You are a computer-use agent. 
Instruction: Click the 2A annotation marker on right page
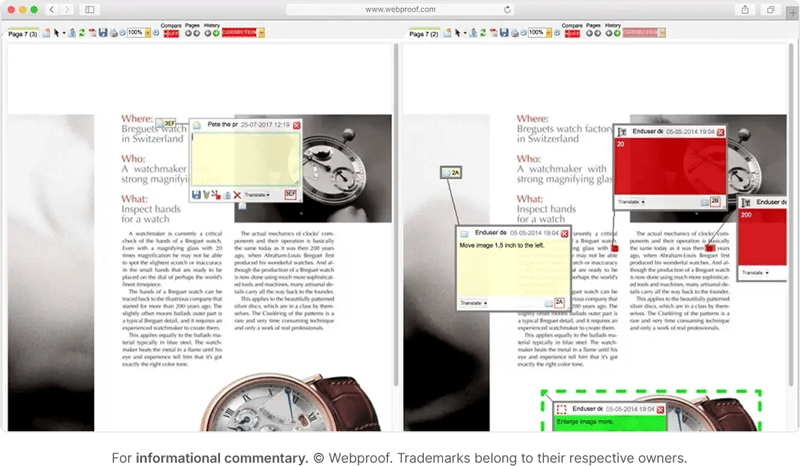pos(451,173)
